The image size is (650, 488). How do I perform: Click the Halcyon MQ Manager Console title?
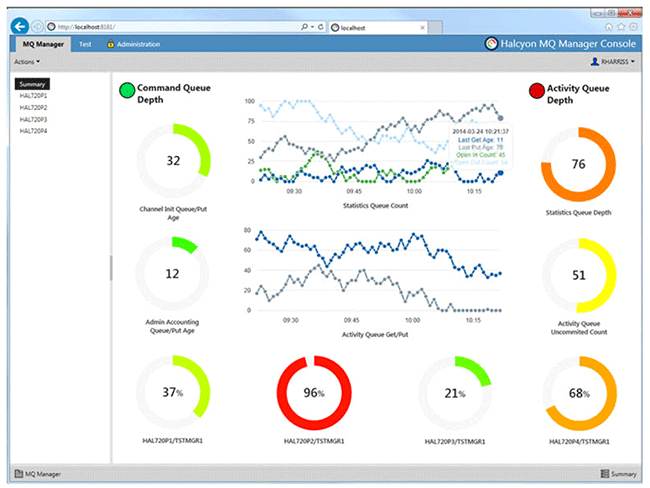click(x=568, y=44)
